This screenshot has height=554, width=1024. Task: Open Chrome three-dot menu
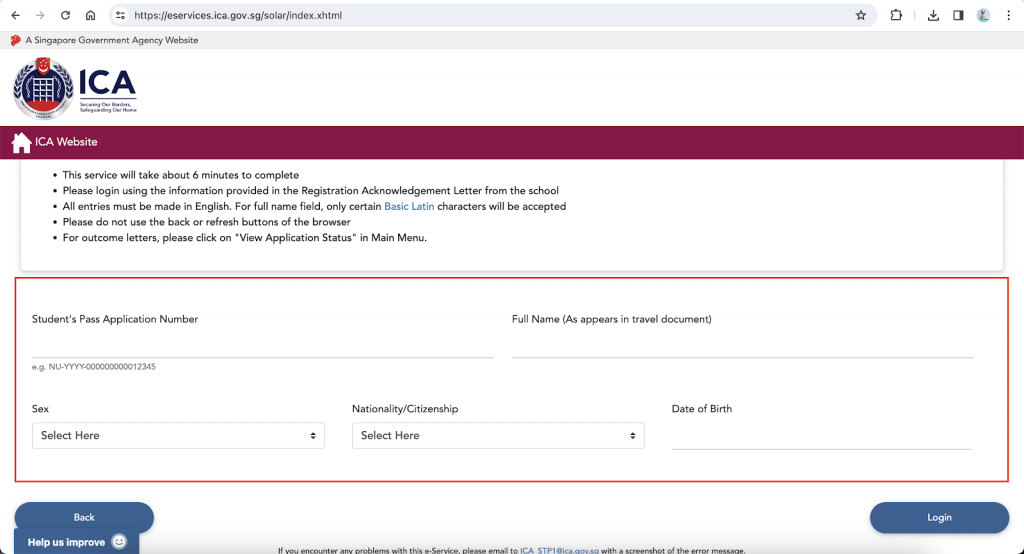[x=1008, y=16]
